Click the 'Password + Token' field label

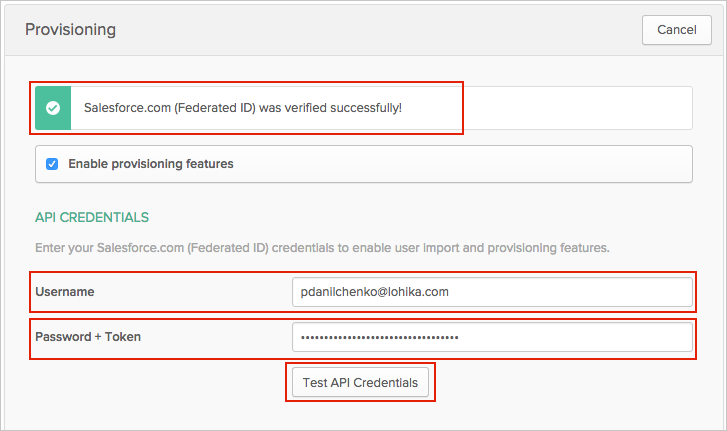[x=88, y=337]
